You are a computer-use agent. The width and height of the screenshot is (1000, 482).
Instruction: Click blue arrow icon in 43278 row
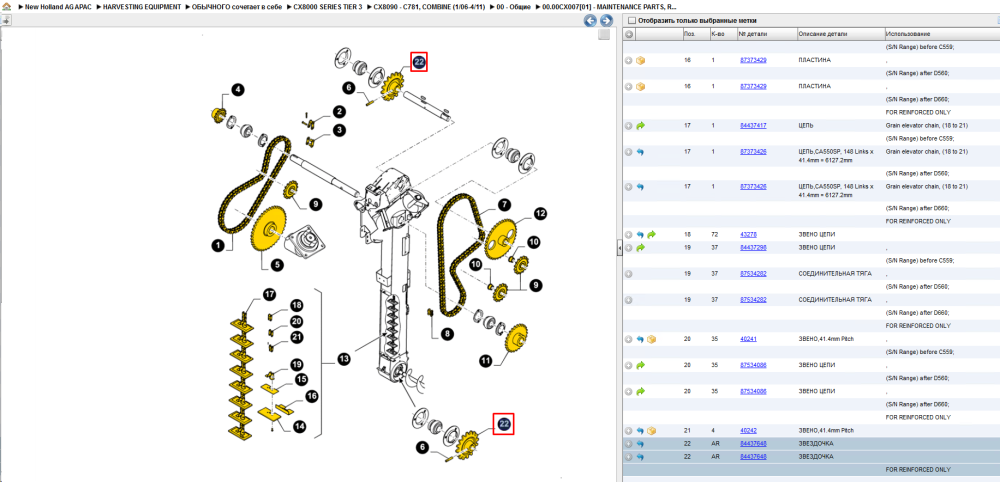[x=641, y=235]
